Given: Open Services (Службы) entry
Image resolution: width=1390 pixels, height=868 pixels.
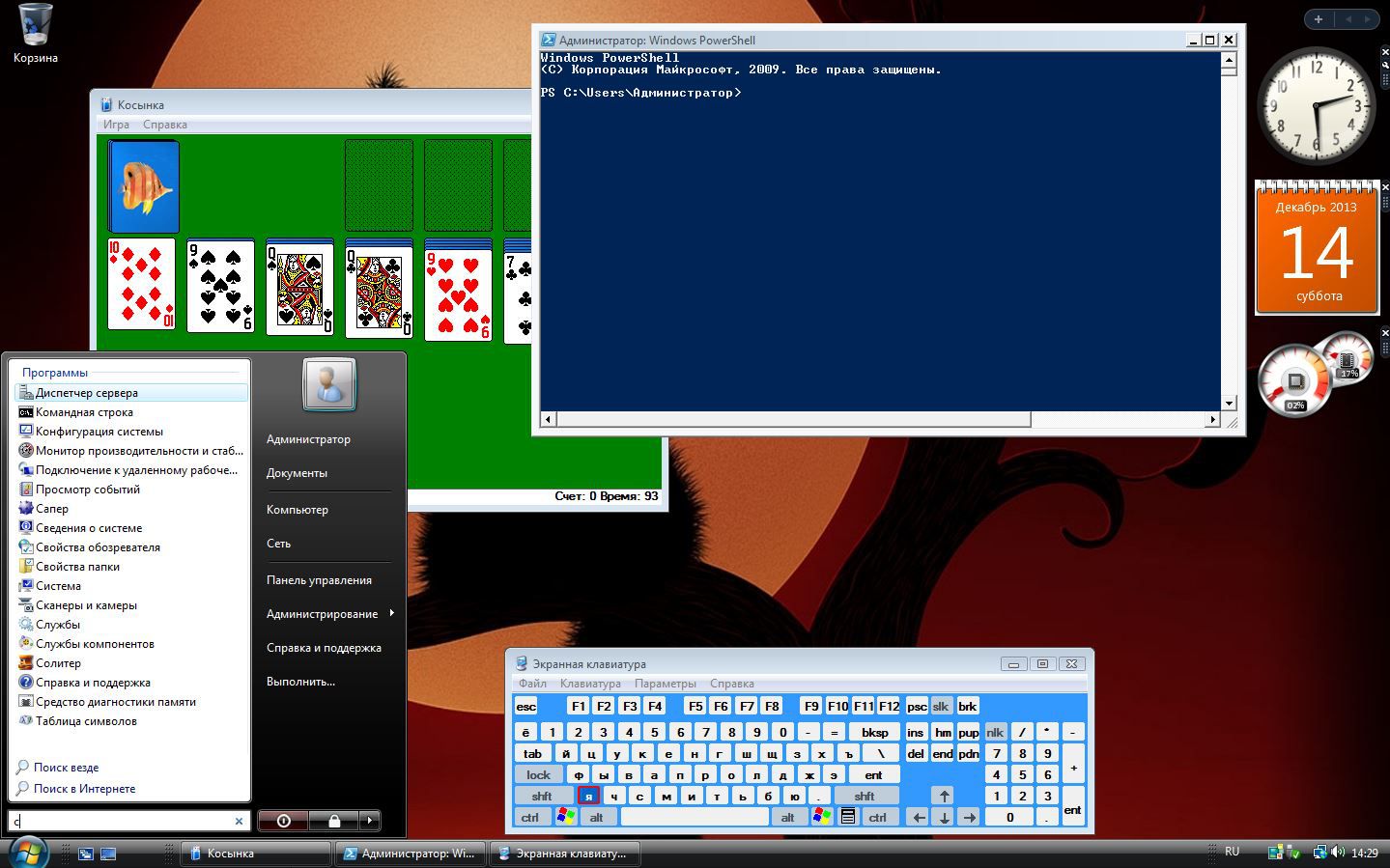Looking at the screenshot, I should click(x=131, y=625).
